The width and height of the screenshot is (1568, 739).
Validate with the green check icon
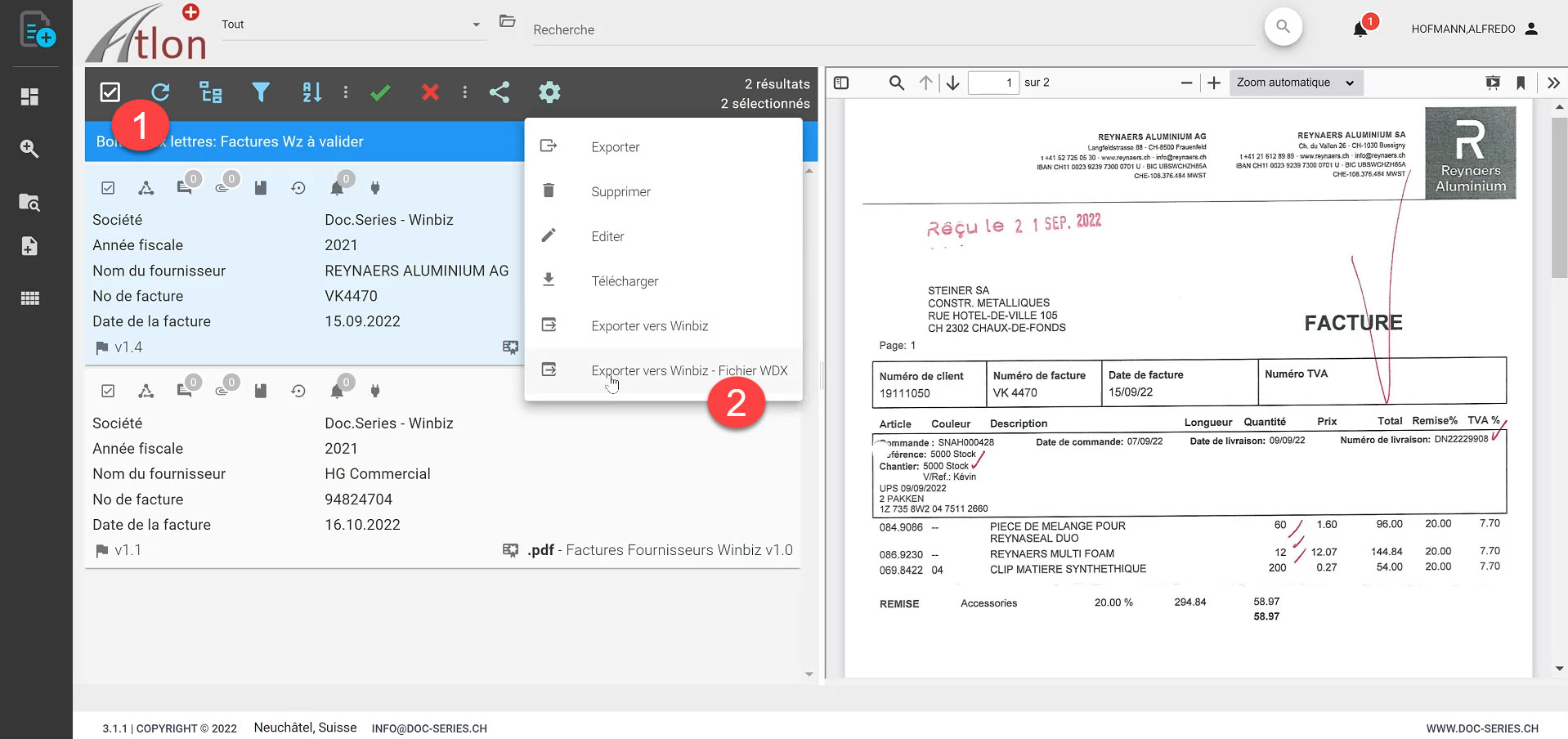click(x=380, y=92)
